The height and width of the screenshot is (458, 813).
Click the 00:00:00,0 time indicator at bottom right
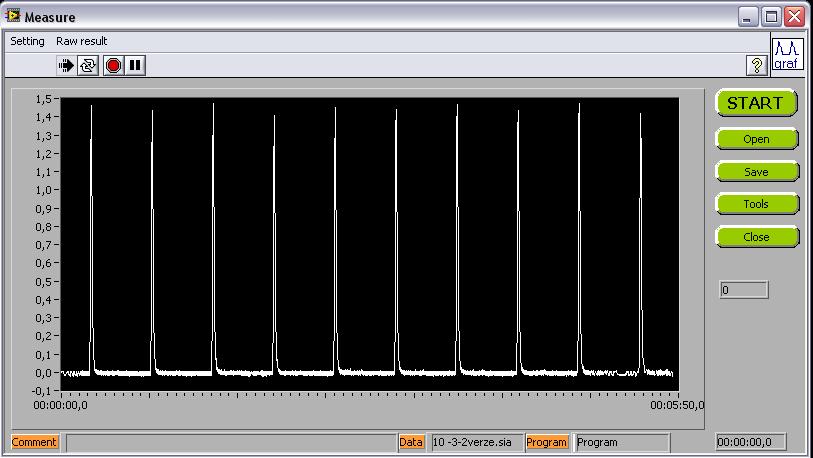tap(751, 442)
